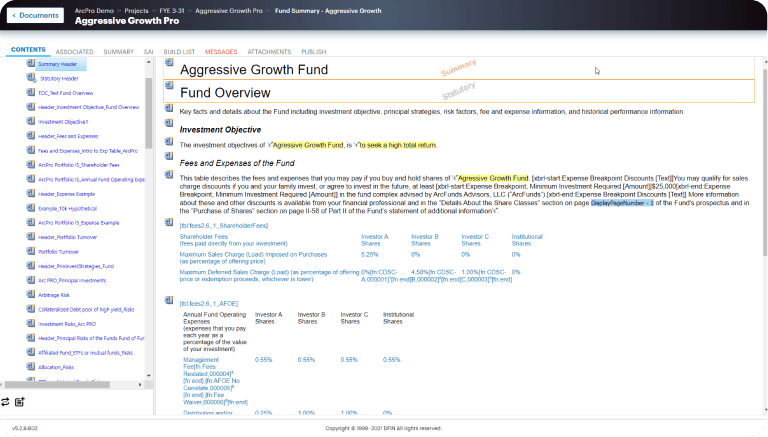The width and height of the screenshot is (768, 437).
Task: Click the icon beside Investment Risks_Arc PRO
Action: (30, 323)
